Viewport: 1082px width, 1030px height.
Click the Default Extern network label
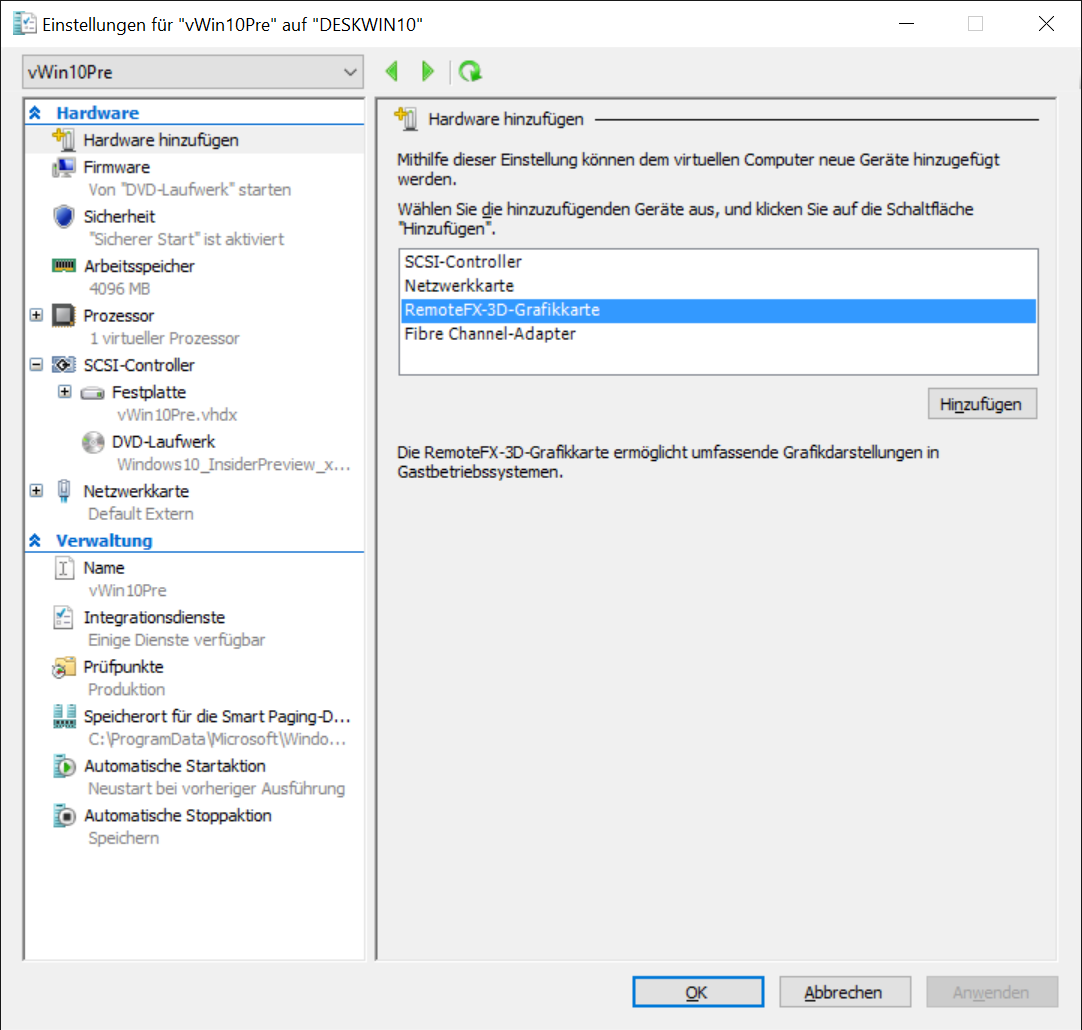141,514
